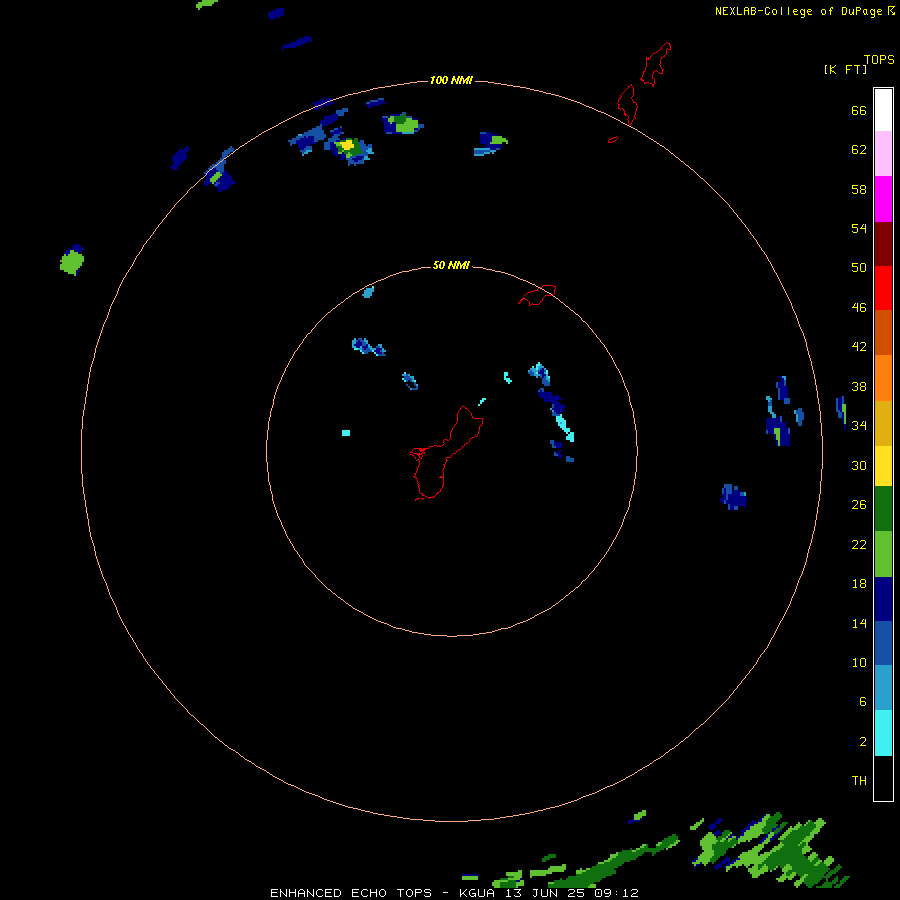Click the '26' legend value label
Viewport: 900px width, 900px height.
859,505
